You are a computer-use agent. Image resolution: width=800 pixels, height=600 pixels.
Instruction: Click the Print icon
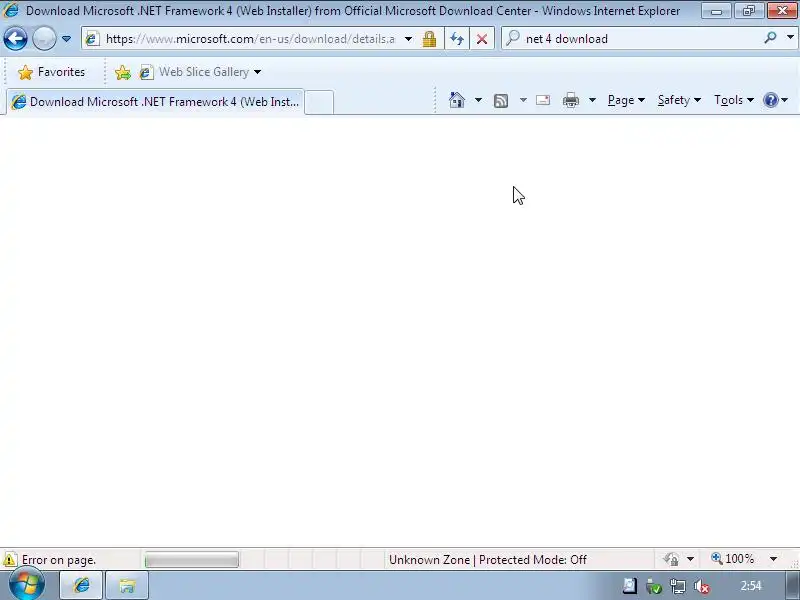(570, 101)
